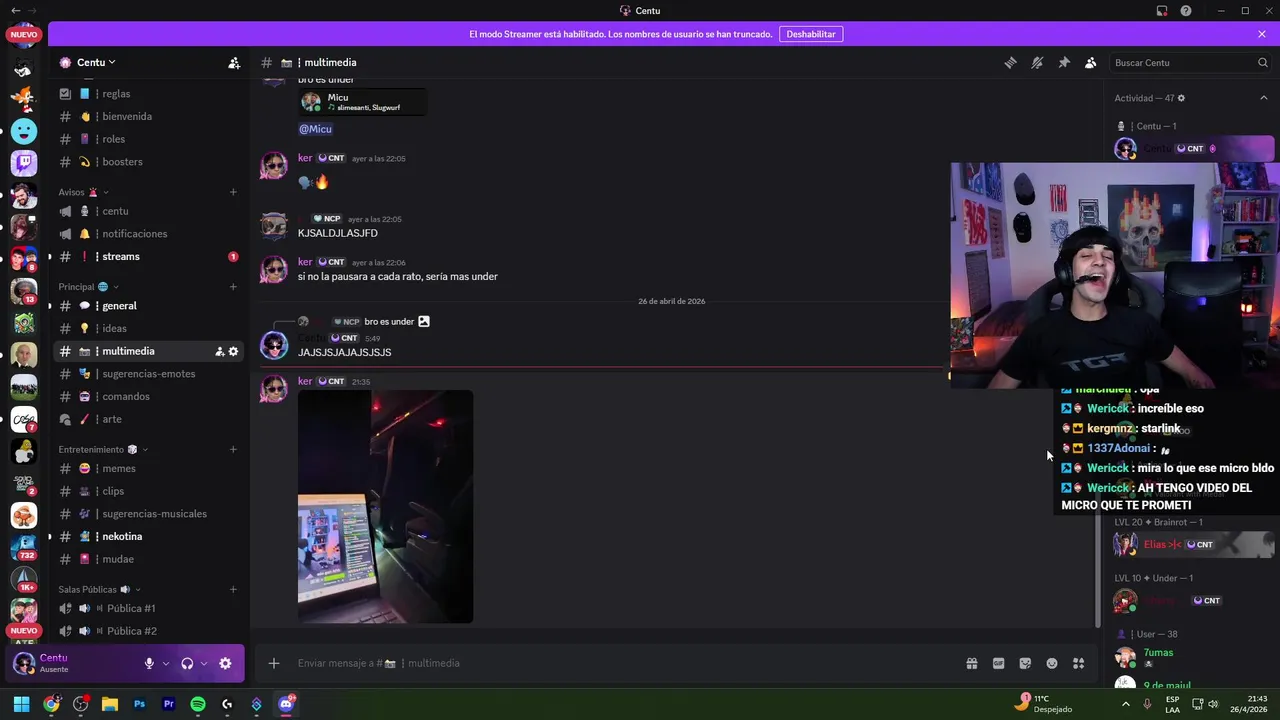Open microphone input options arrow
This screenshot has width=1280, height=720.
click(166, 664)
